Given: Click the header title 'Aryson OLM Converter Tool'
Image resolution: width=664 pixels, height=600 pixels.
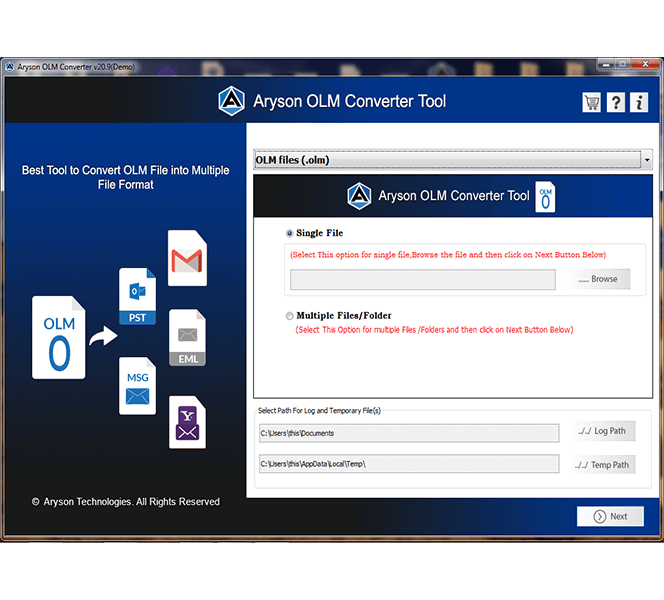Looking at the screenshot, I should click(x=349, y=102).
